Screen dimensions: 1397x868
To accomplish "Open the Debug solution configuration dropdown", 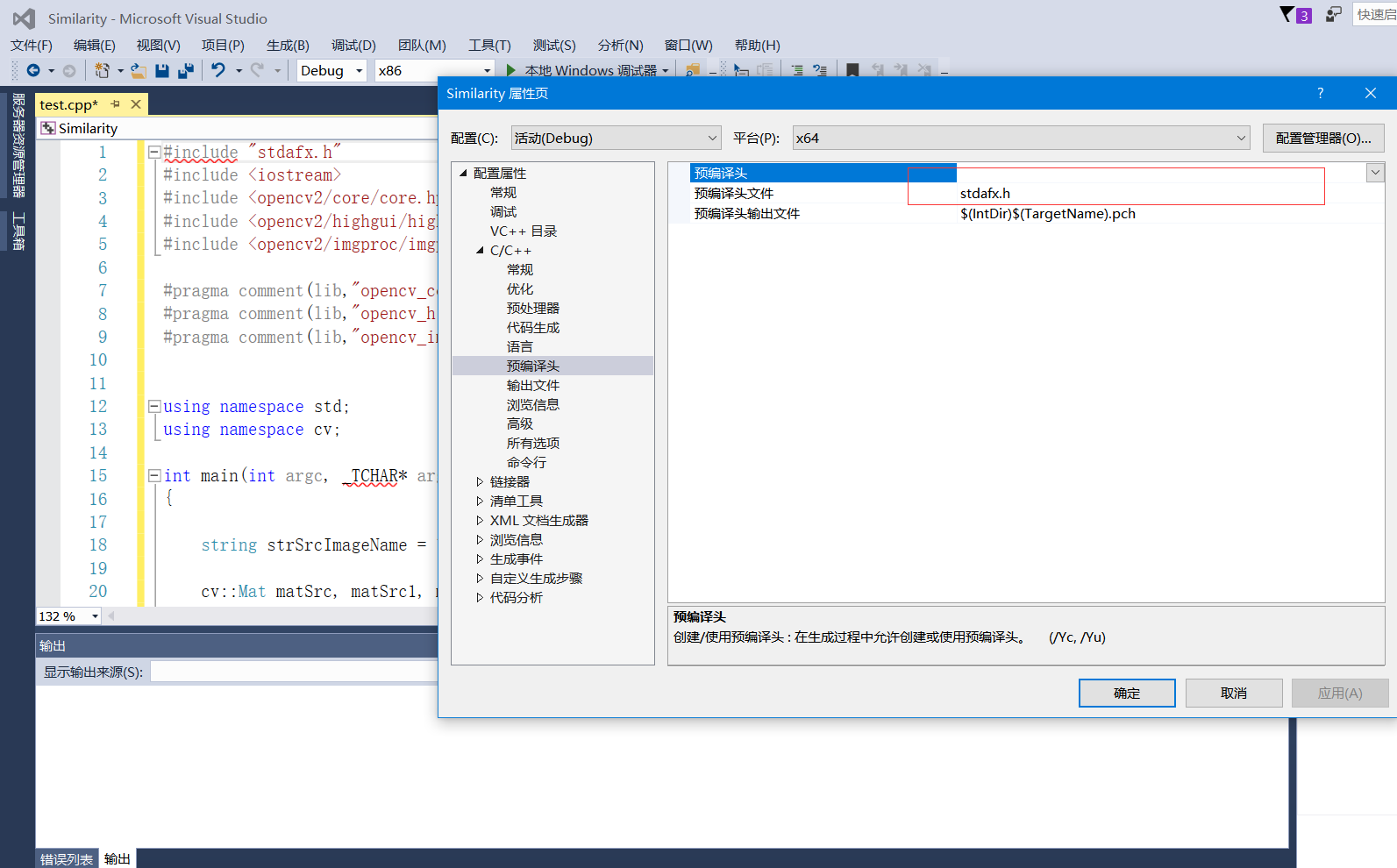I will [x=331, y=70].
